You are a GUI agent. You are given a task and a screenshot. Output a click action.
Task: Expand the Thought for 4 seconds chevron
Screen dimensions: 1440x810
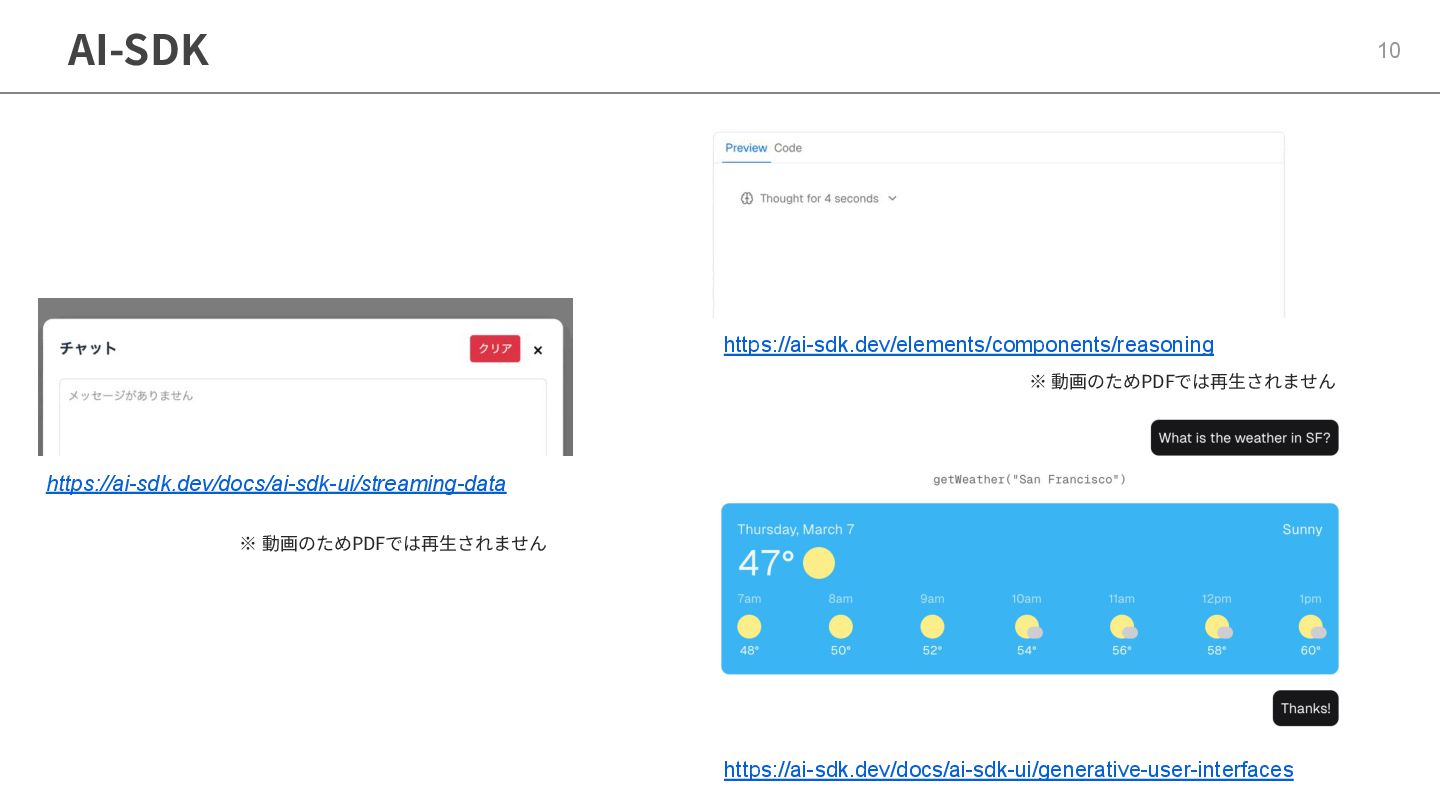892,199
